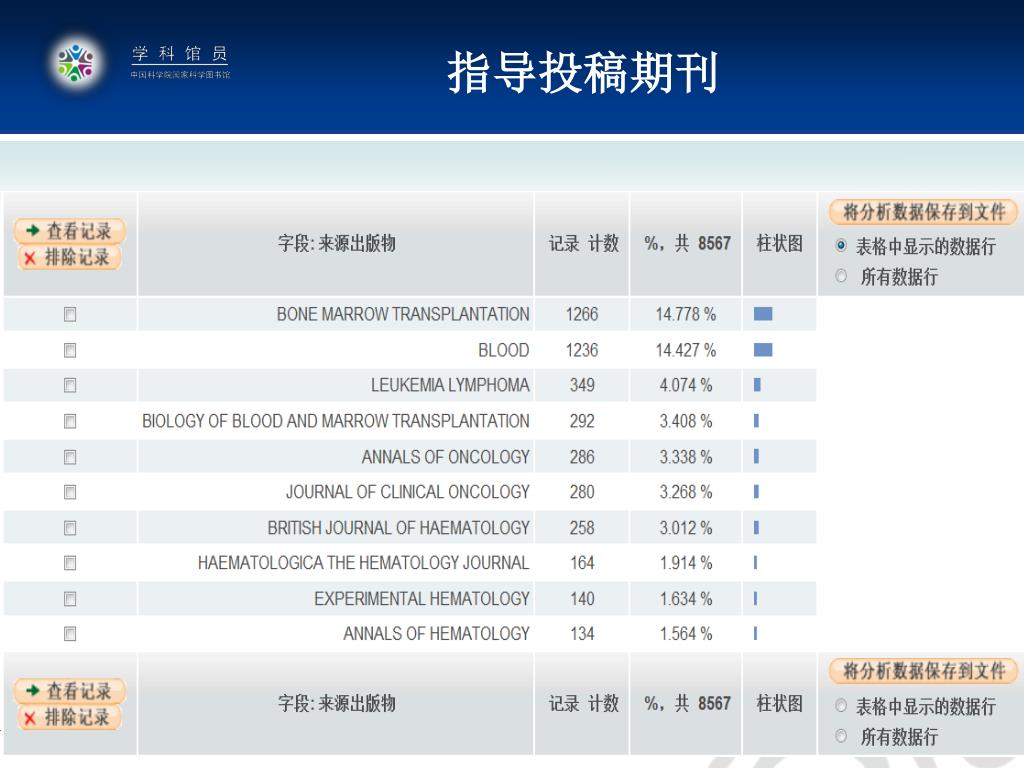This screenshot has width=1024, height=768.
Task: Click EXPERIMENTAL HEMATOLOGY journal name
Action: tap(421, 598)
